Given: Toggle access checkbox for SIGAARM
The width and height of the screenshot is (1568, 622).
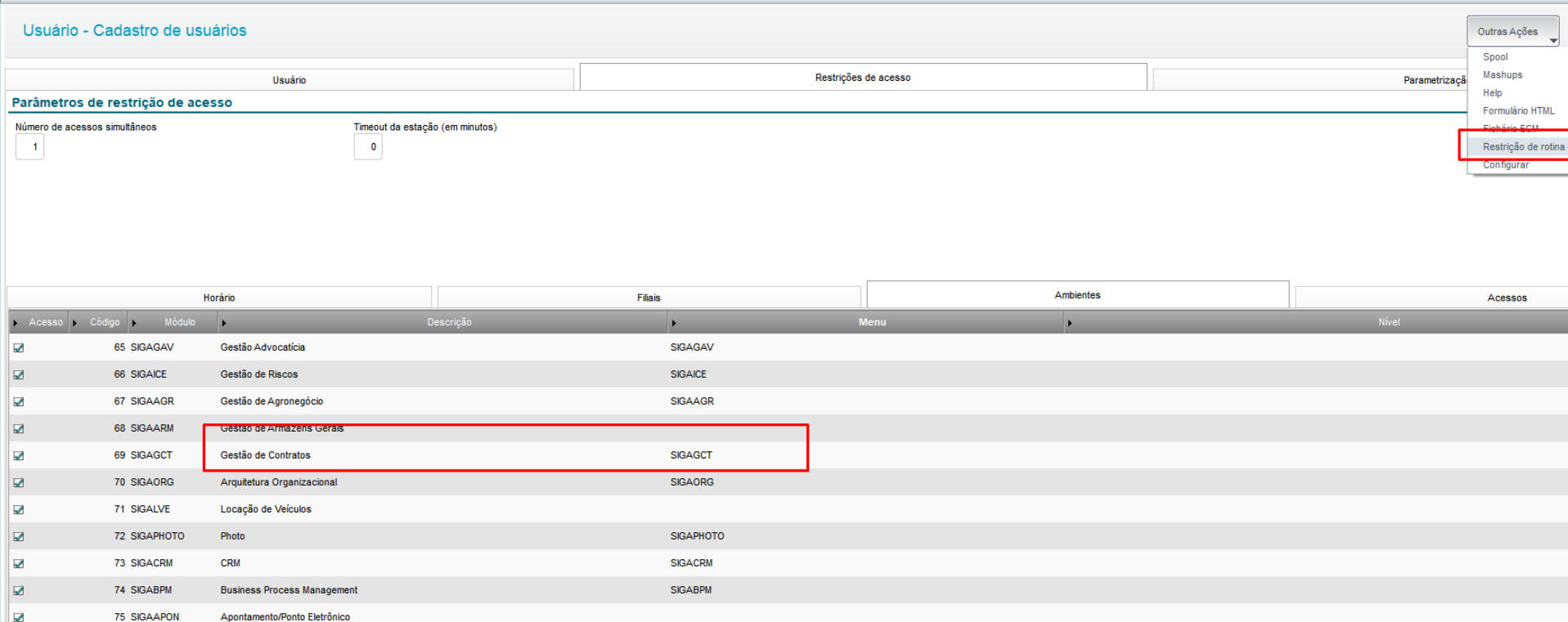Looking at the screenshot, I should 19,428.
